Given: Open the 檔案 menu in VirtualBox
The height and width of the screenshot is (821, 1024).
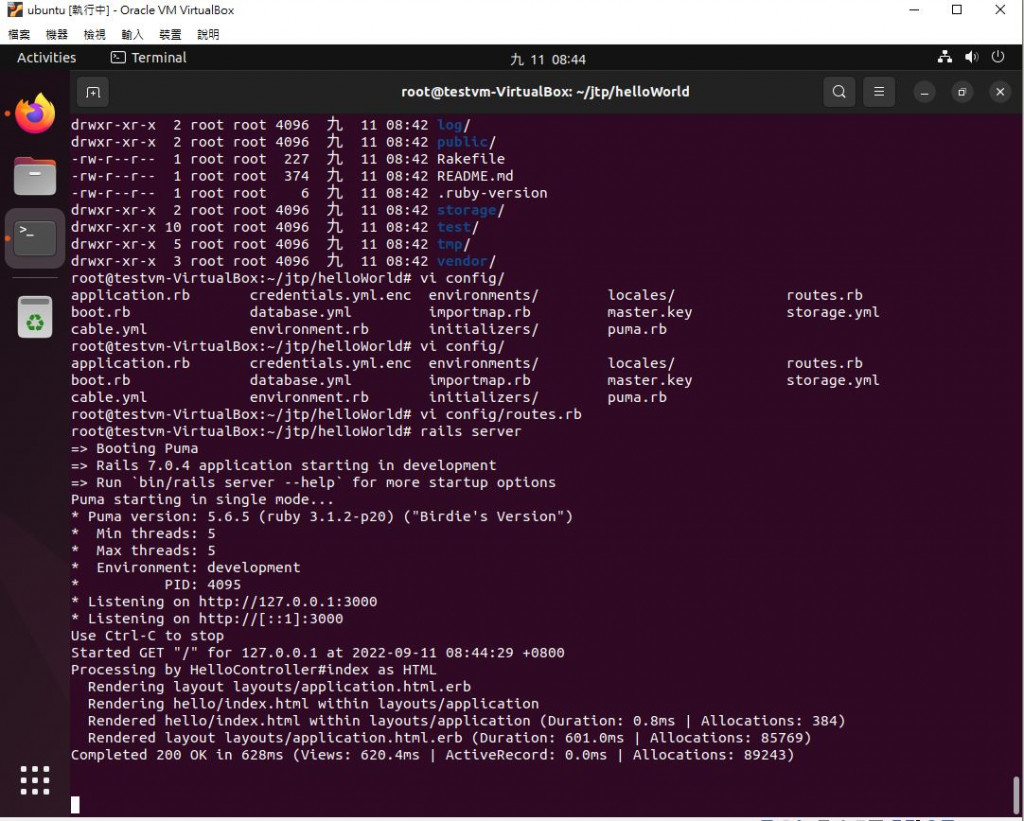Looking at the screenshot, I should coord(19,35).
